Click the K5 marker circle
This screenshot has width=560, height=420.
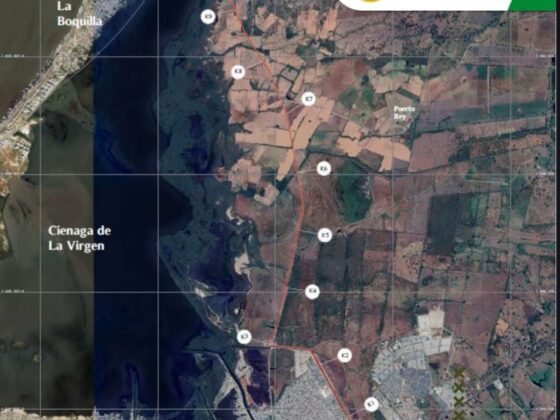325,235
